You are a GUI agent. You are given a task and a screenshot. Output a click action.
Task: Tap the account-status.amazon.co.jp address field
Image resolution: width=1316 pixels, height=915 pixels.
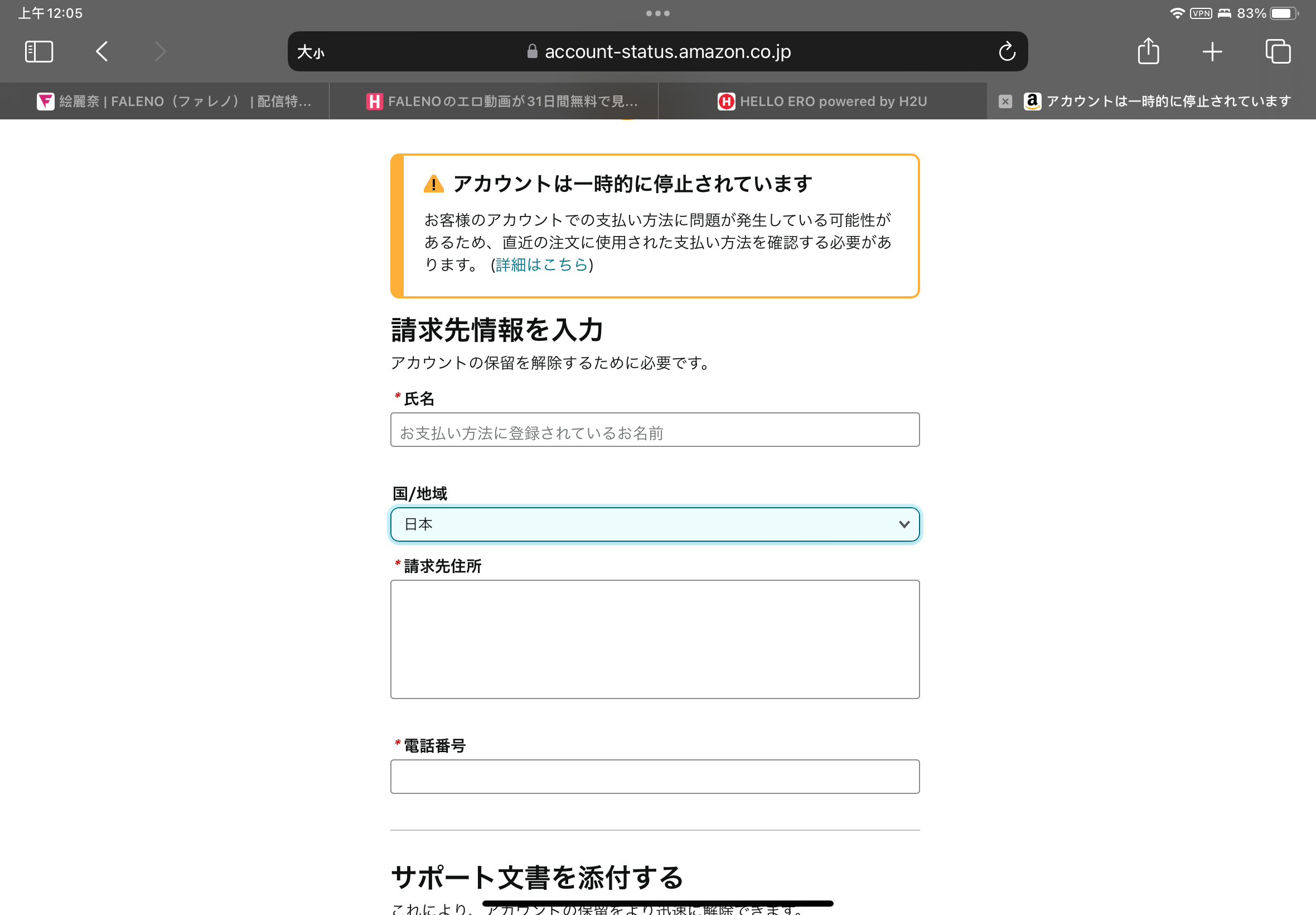click(x=657, y=51)
